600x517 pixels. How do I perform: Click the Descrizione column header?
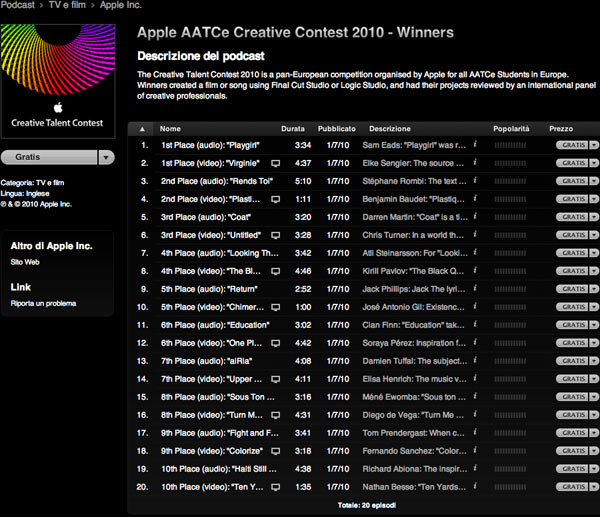click(390, 129)
